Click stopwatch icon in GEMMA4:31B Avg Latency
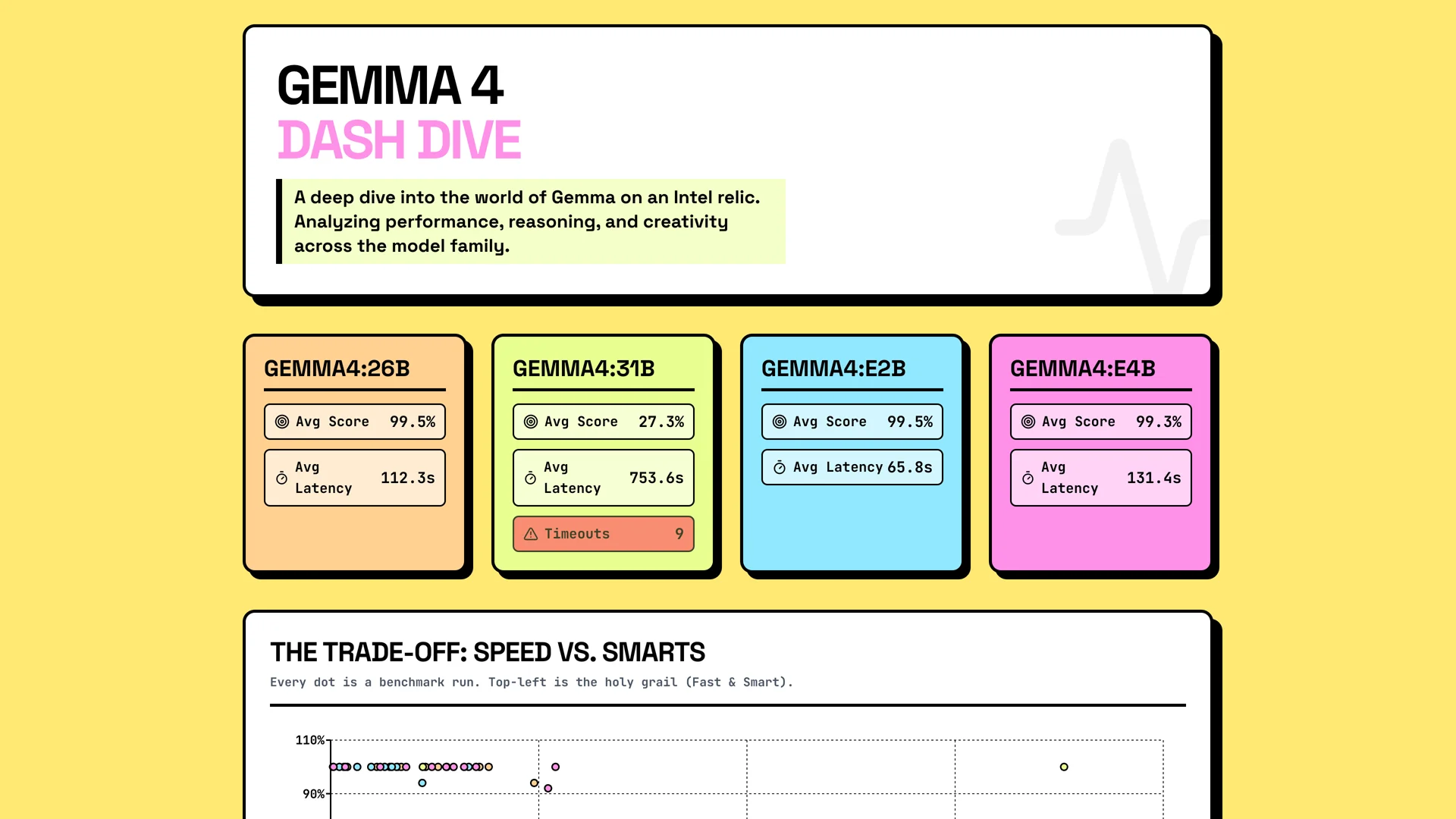This screenshot has height=819, width=1456. (530, 479)
